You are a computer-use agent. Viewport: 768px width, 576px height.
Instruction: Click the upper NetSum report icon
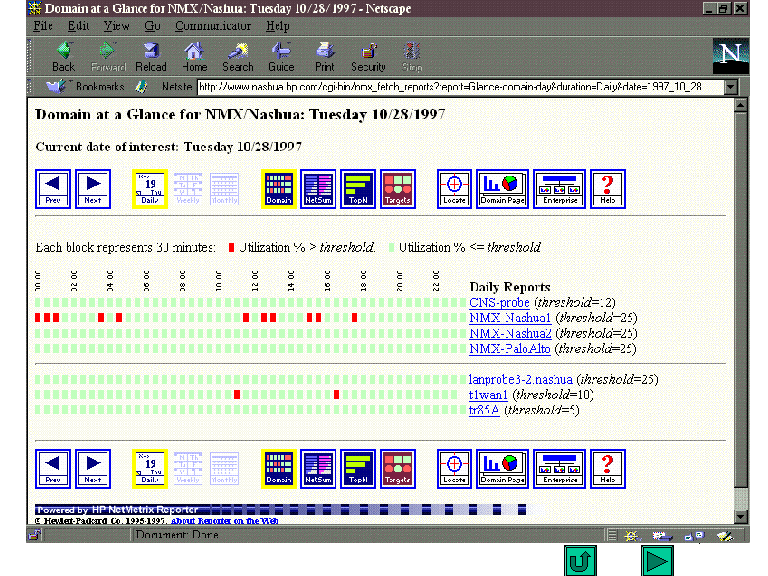tap(318, 188)
